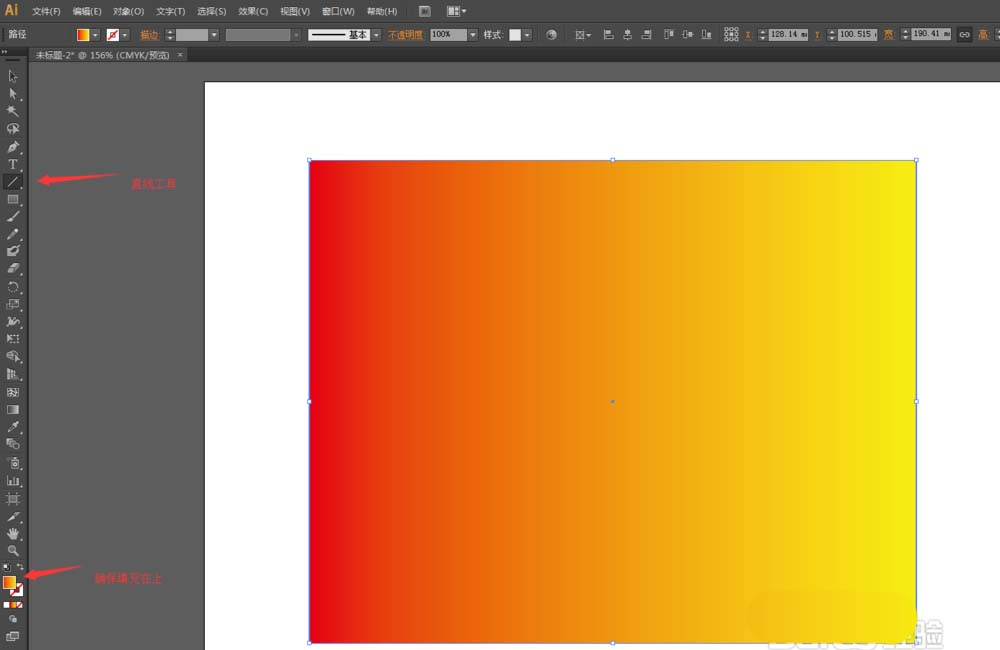
Task: Click the 不透明度 opacity link
Action: [405, 35]
